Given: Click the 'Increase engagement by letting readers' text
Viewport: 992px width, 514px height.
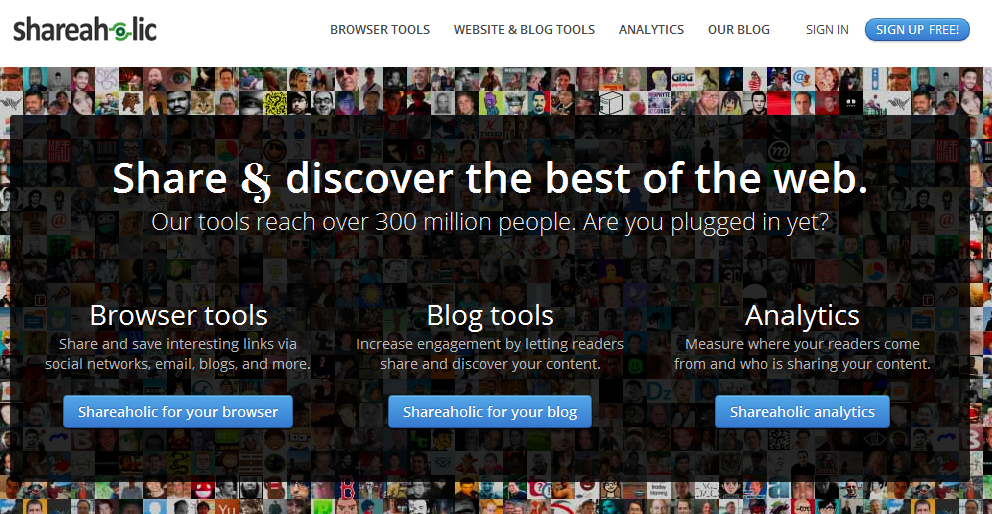Looking at the screenshot, I should (490, 354).
